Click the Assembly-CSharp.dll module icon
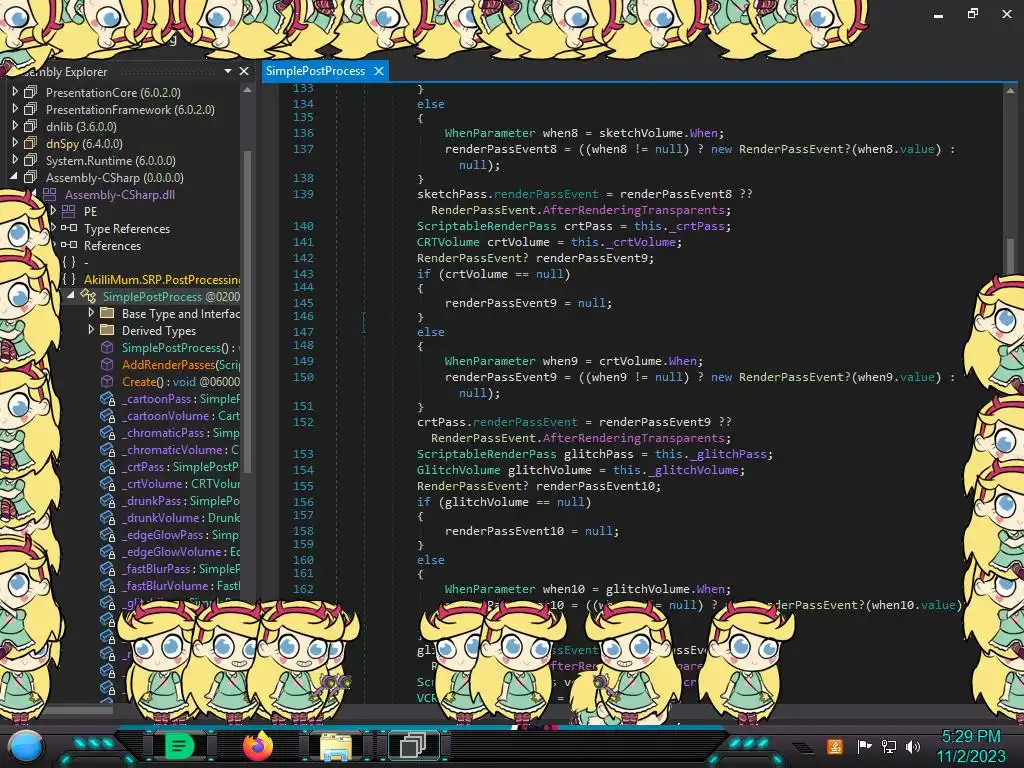The image size is (1024, 768). coord(50,194)
